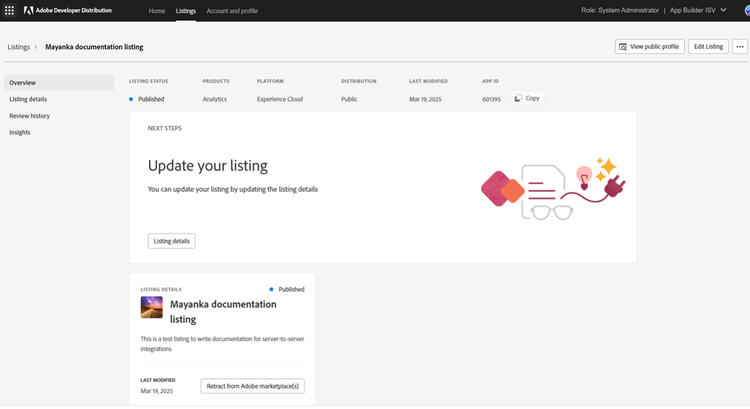
Task: Click the Mayanka listing sunset thumbnail
Action: (x=152, y=307)
